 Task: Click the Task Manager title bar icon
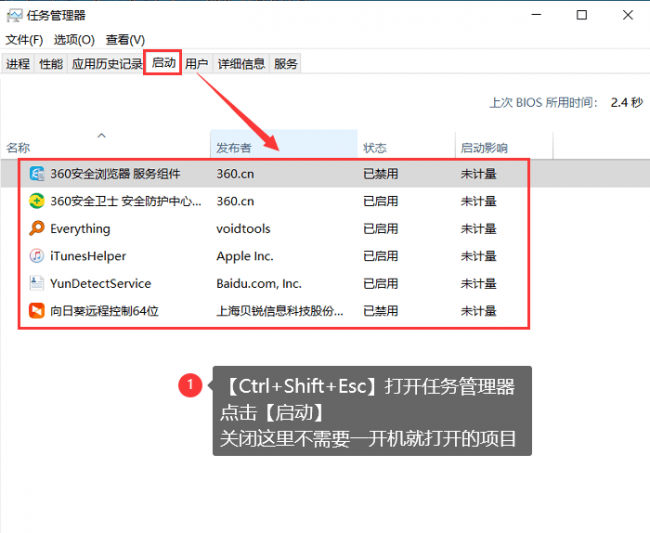tap(14, 16)
